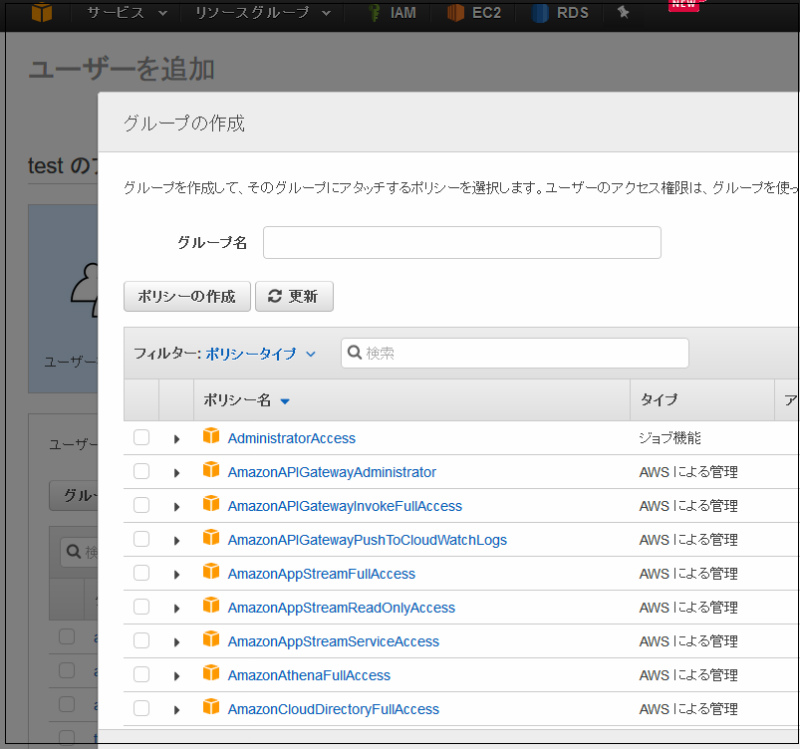This screenshot has width=800, height=749.
Task: Tick the AmazonCloudDirectoryFullAccess checkbox
Action: pos(141,708)
